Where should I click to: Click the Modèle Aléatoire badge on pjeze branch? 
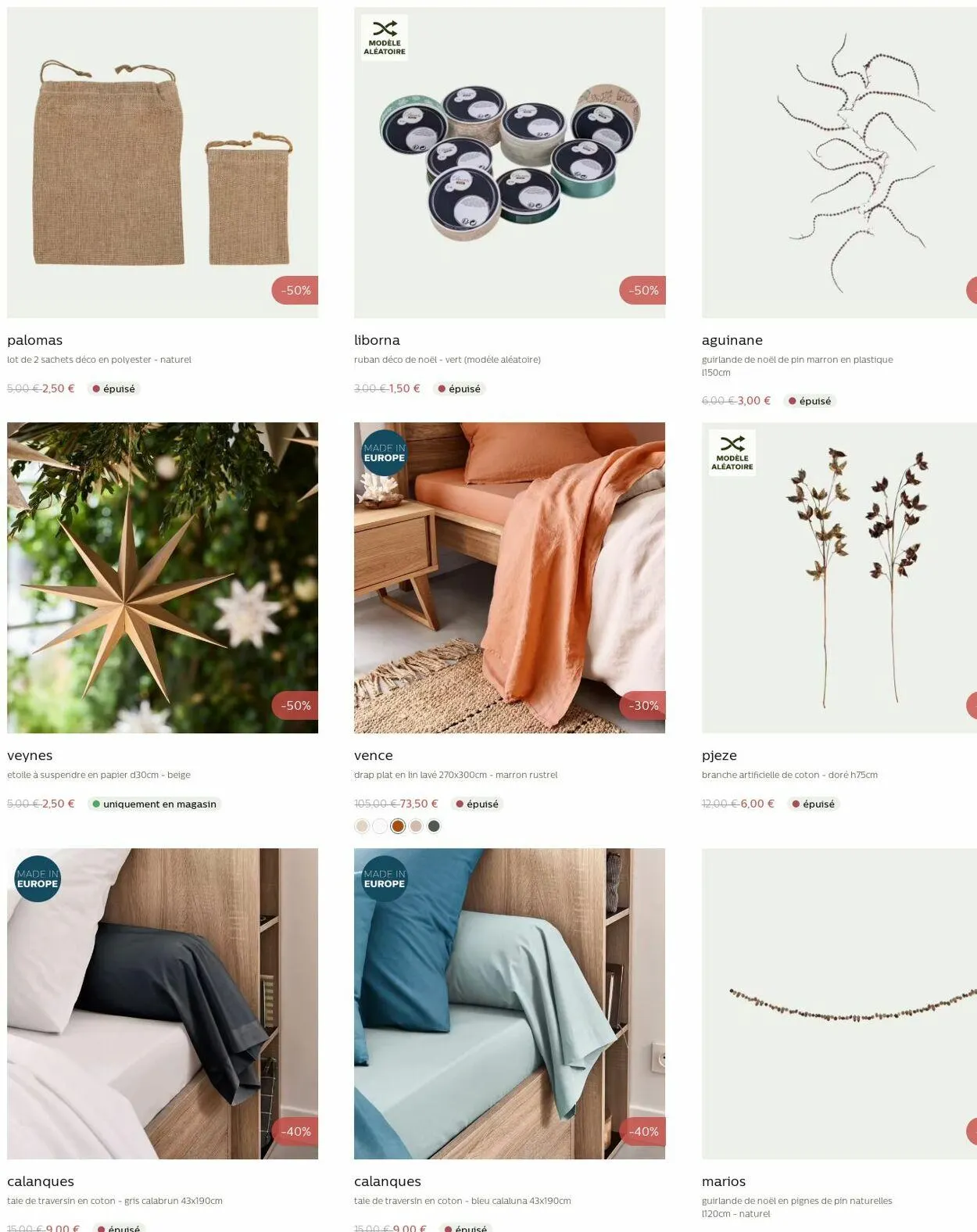pyautogui.click(x=732, y=453)
